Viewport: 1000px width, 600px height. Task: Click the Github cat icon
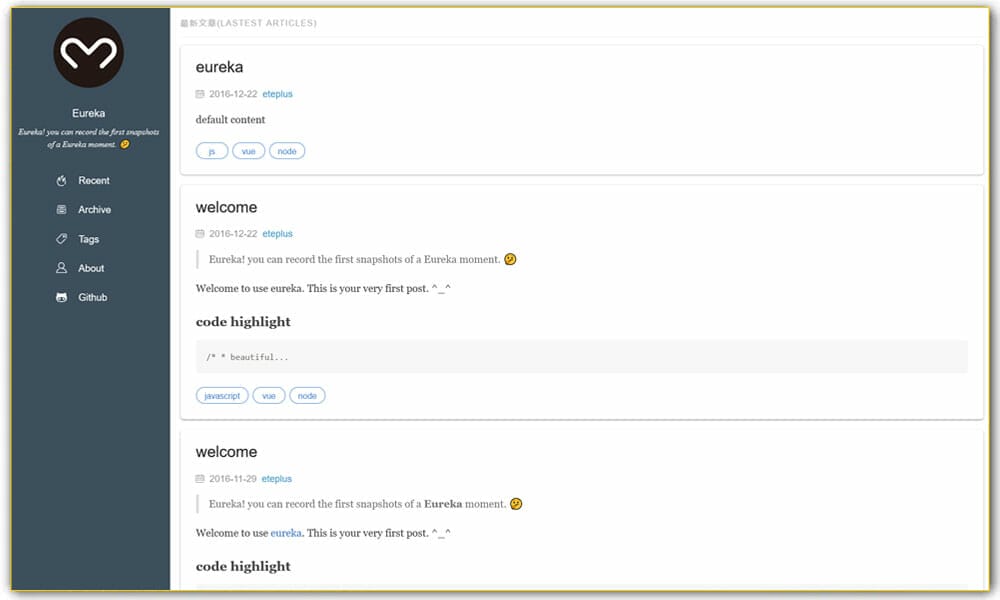[x=61, y=298]
